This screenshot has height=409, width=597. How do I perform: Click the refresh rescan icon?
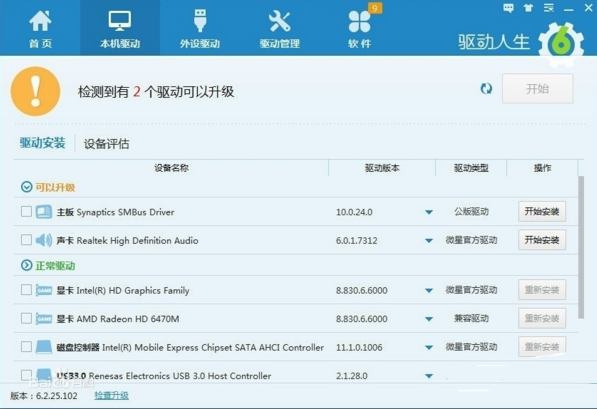tap(486, 88)
